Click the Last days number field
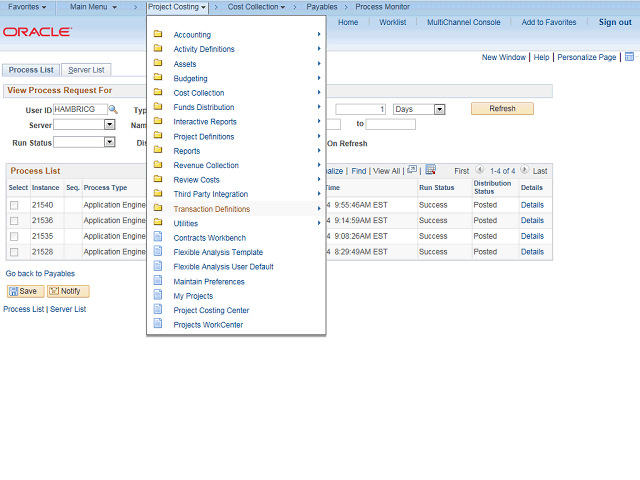Image resolution: width=640 pixels, height=480 pixels. (360, 109)
